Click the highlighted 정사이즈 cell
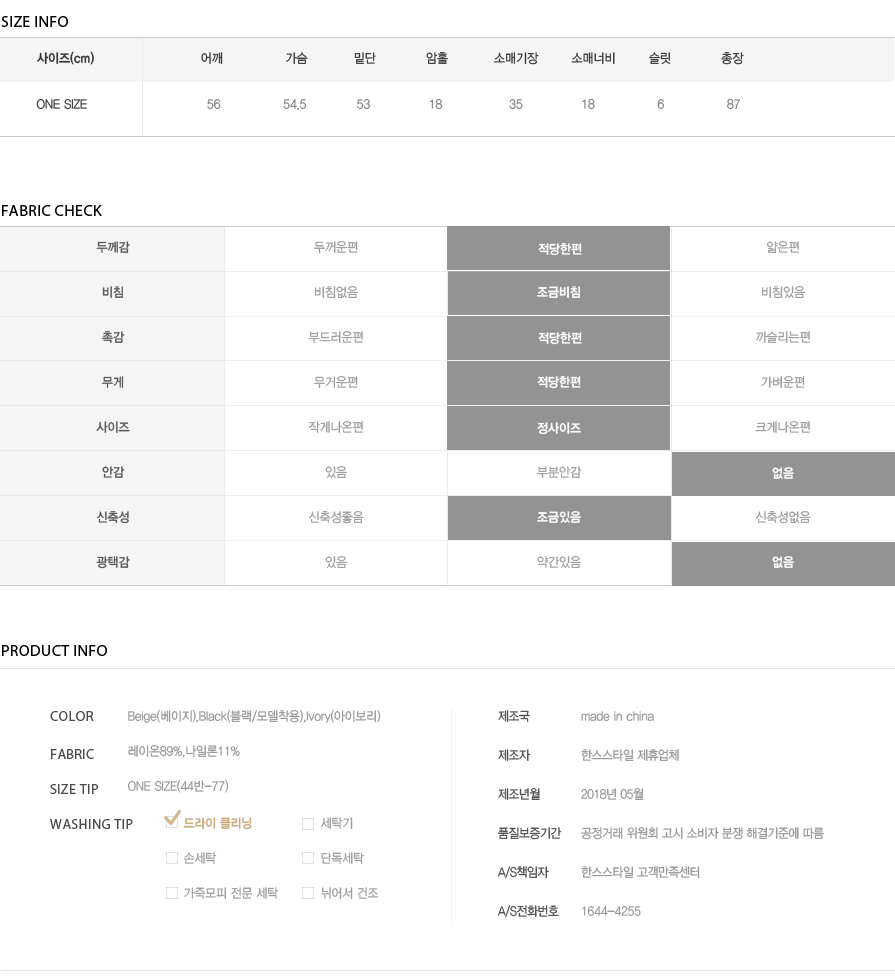This screenshot has height=977, width=895. (559, 427)
